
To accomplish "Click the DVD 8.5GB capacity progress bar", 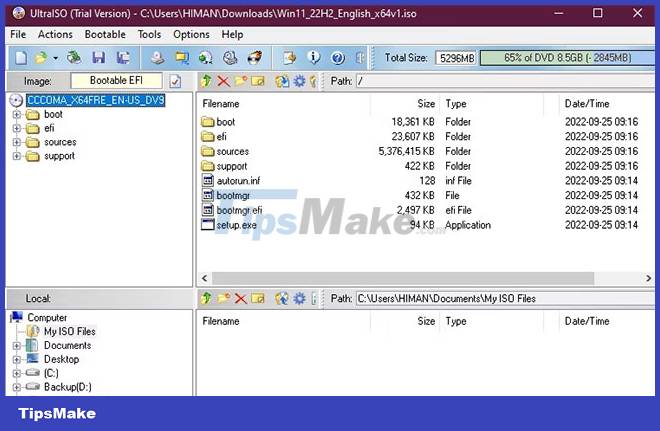I will pos(567,58).
